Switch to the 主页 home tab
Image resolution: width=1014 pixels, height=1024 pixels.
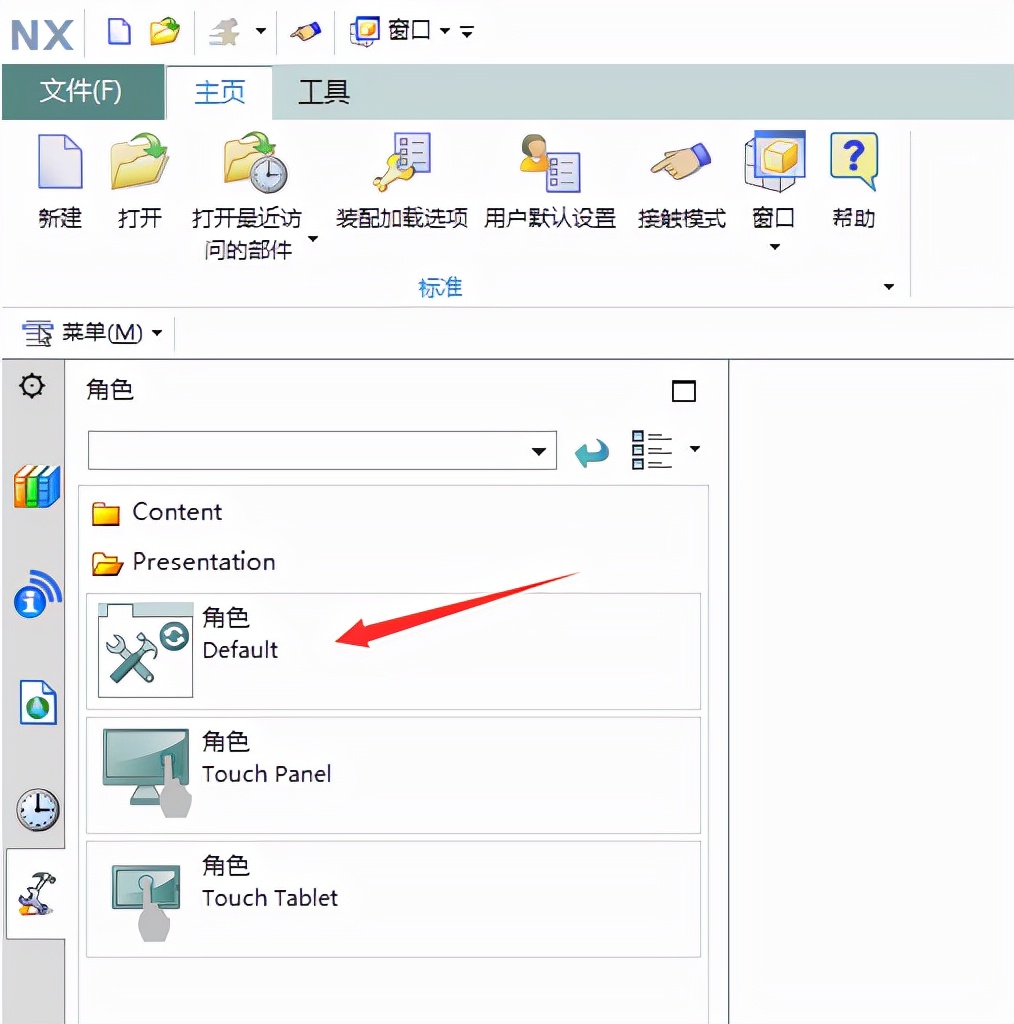tap(219, 92)
